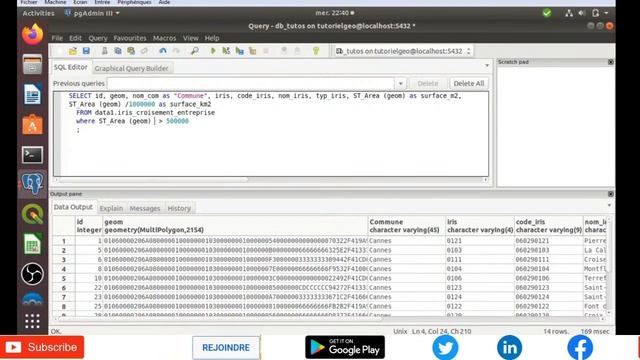The width and height of the screenshot is (640, 360).
Task: Open the volume icon in top bar
Action: pyautogui.click(x=582, y=13)
